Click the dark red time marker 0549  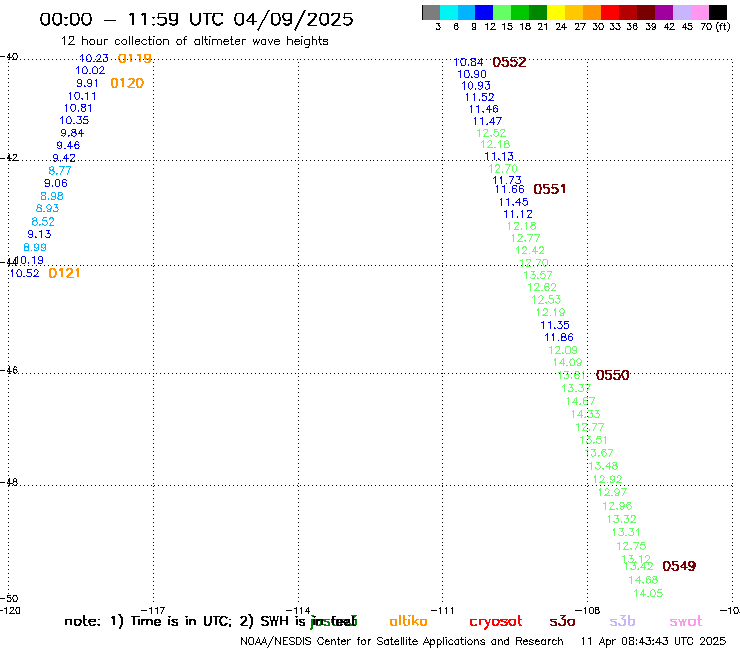tap(680, 566)
